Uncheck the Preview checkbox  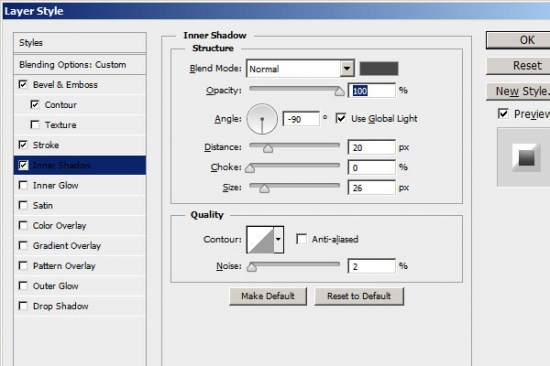coord(503,114)
